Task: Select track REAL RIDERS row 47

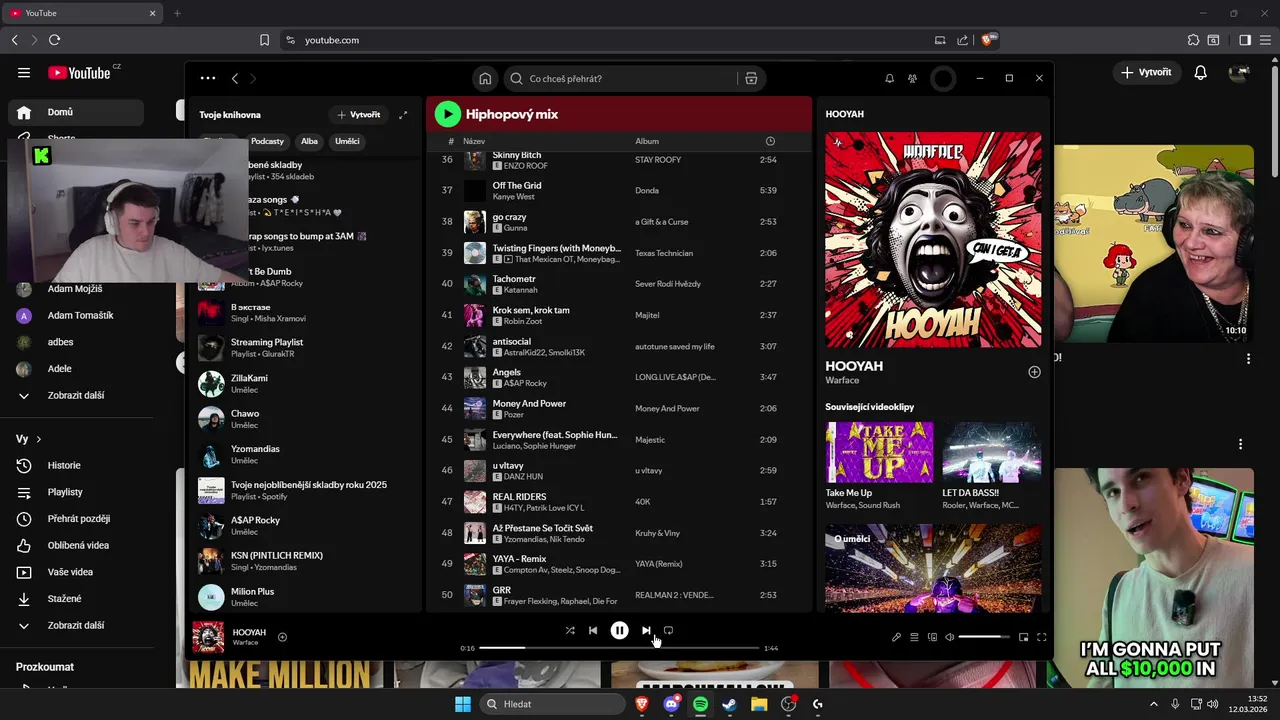Action: click(x=619, y=502)
